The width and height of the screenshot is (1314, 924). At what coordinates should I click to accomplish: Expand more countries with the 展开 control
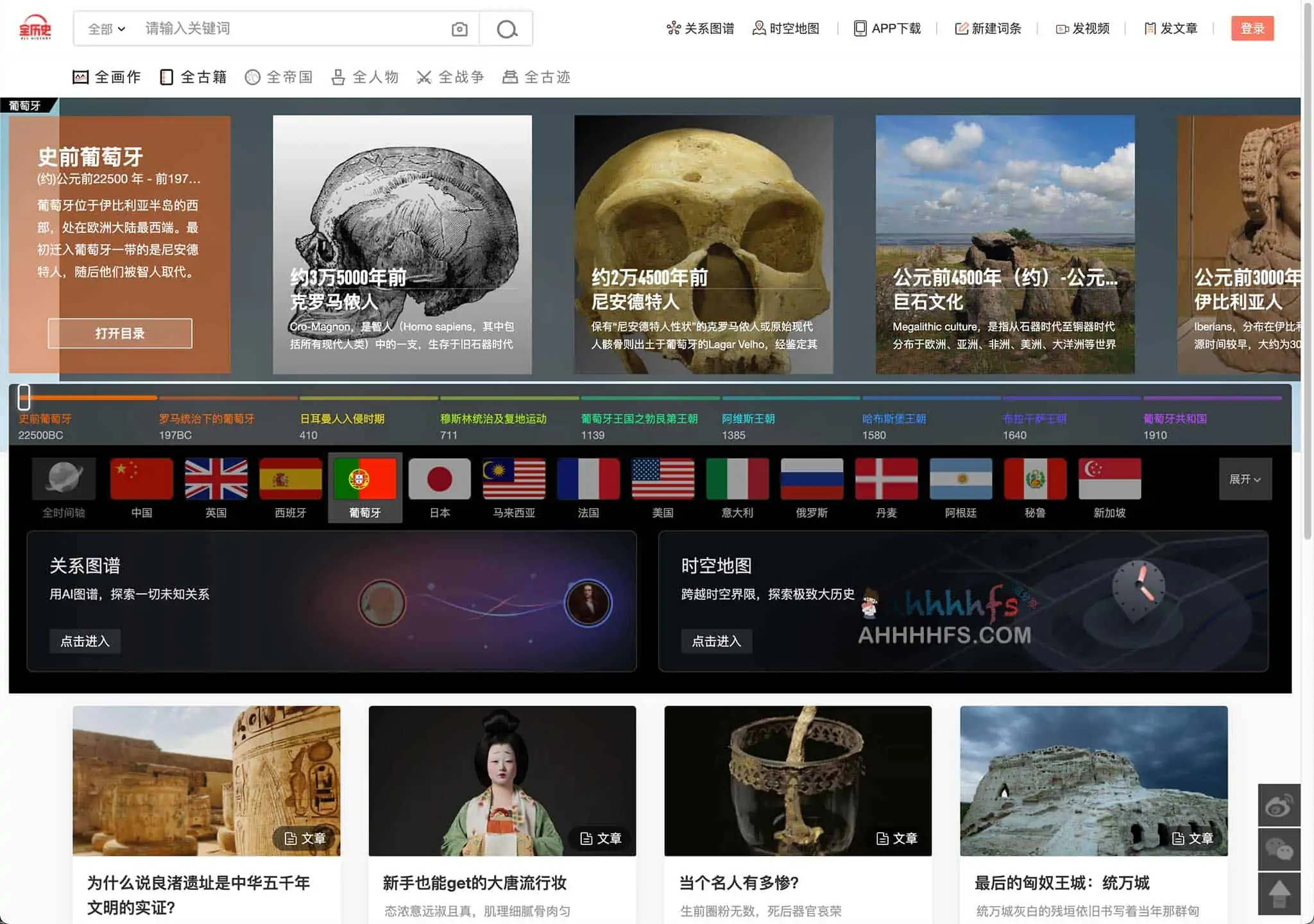(1245, 479)
